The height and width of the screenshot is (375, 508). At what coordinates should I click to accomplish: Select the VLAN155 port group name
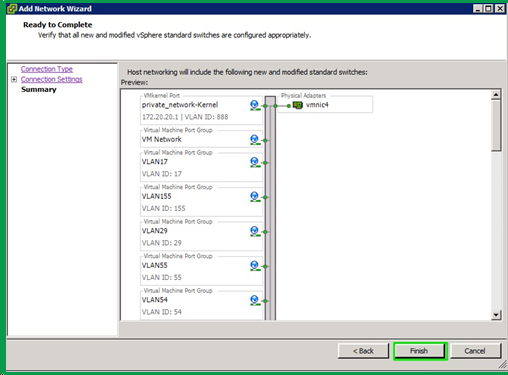point(156,196)
